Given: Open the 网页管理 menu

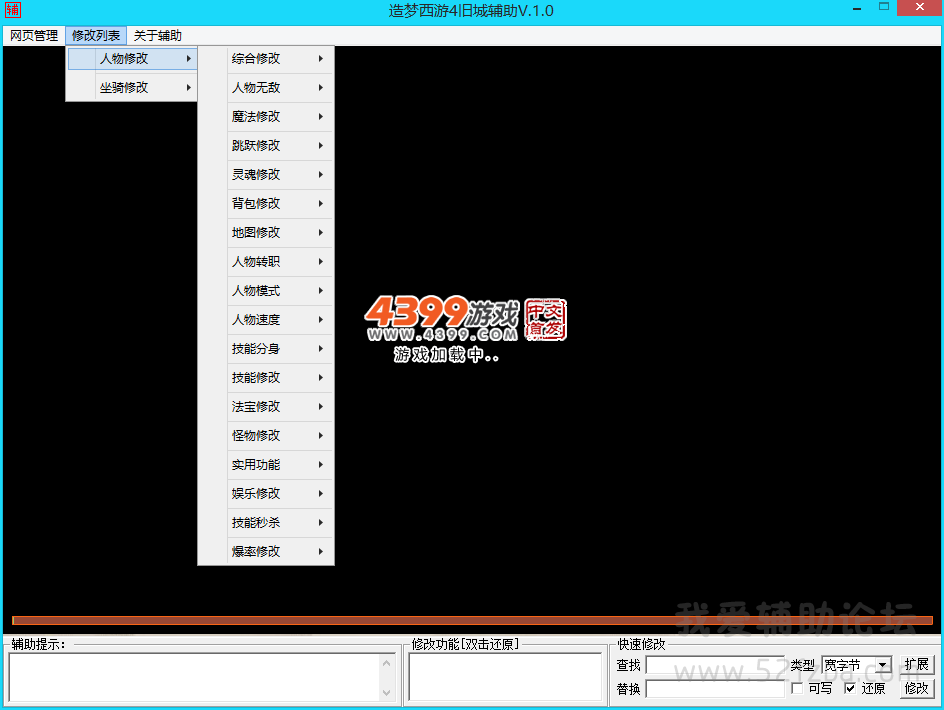Looking at the screenshot, I should (x=34, y=36).
